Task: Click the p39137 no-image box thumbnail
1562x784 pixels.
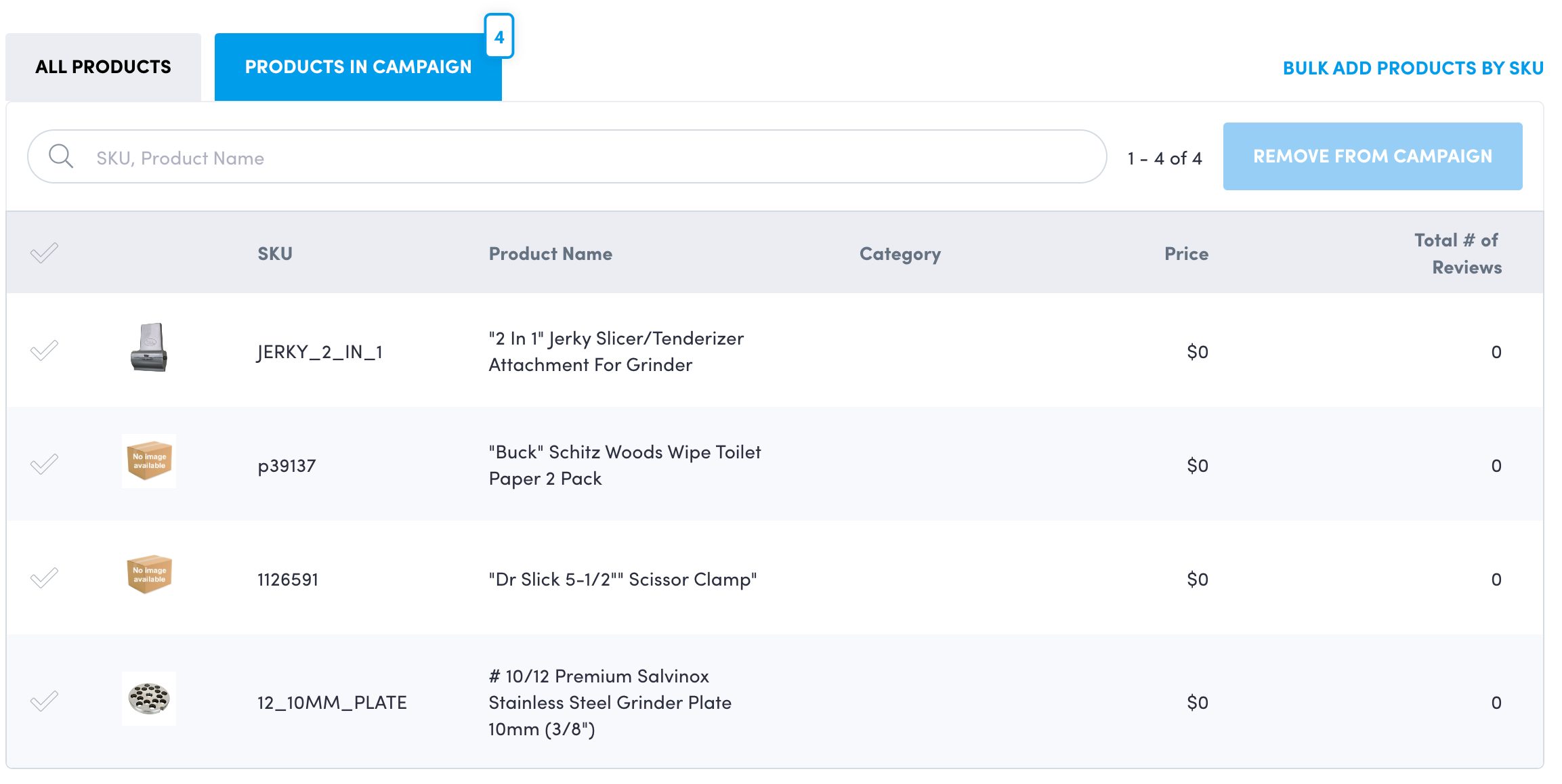Action: (x=149, y=461)
